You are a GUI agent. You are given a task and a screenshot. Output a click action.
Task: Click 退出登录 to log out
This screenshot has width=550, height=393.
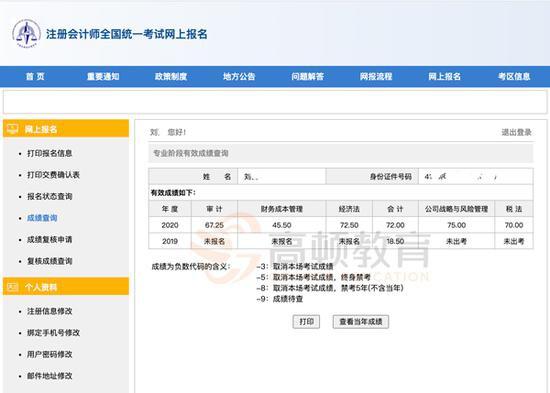(516, 132)
